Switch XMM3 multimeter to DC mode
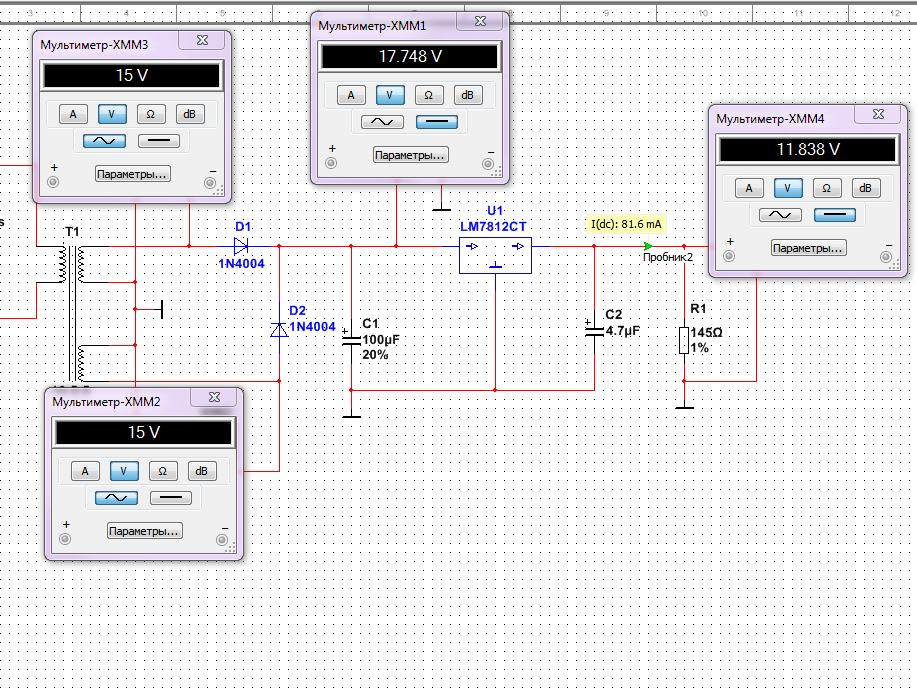The image size is (917, 694). [x=158, y=141]
